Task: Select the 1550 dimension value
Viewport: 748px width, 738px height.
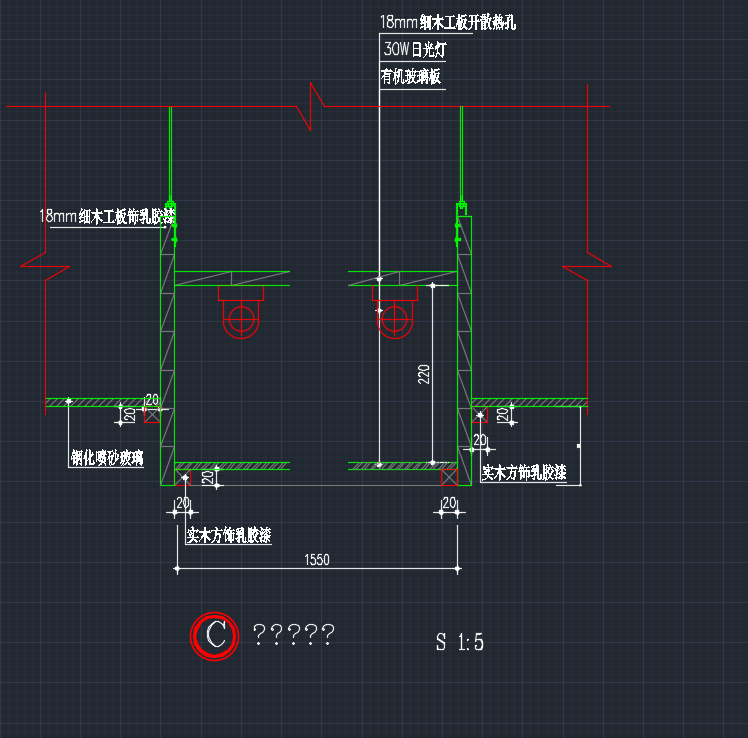Action: 317,560
